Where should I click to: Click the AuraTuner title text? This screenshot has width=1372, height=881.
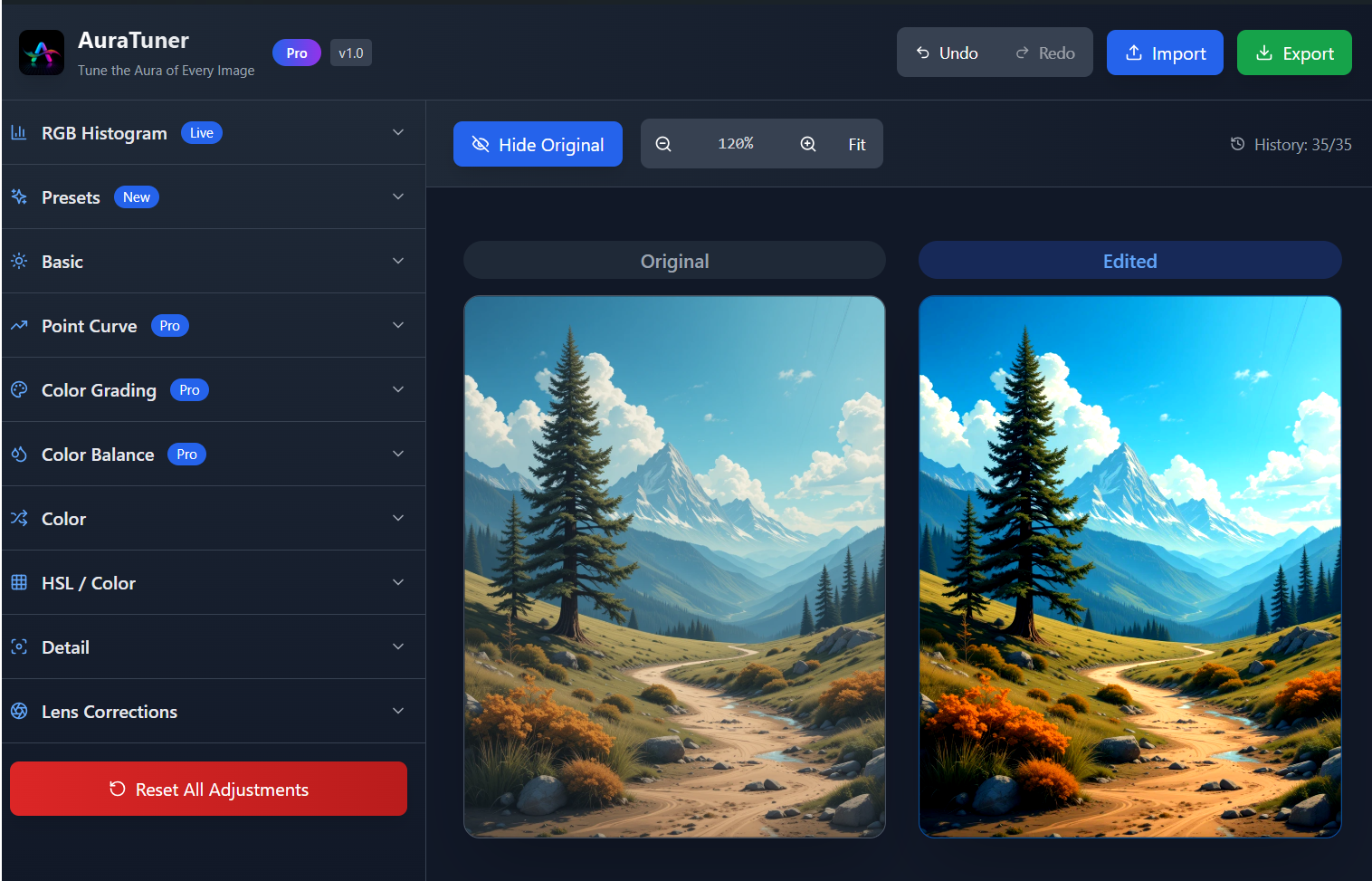point(133,40)
